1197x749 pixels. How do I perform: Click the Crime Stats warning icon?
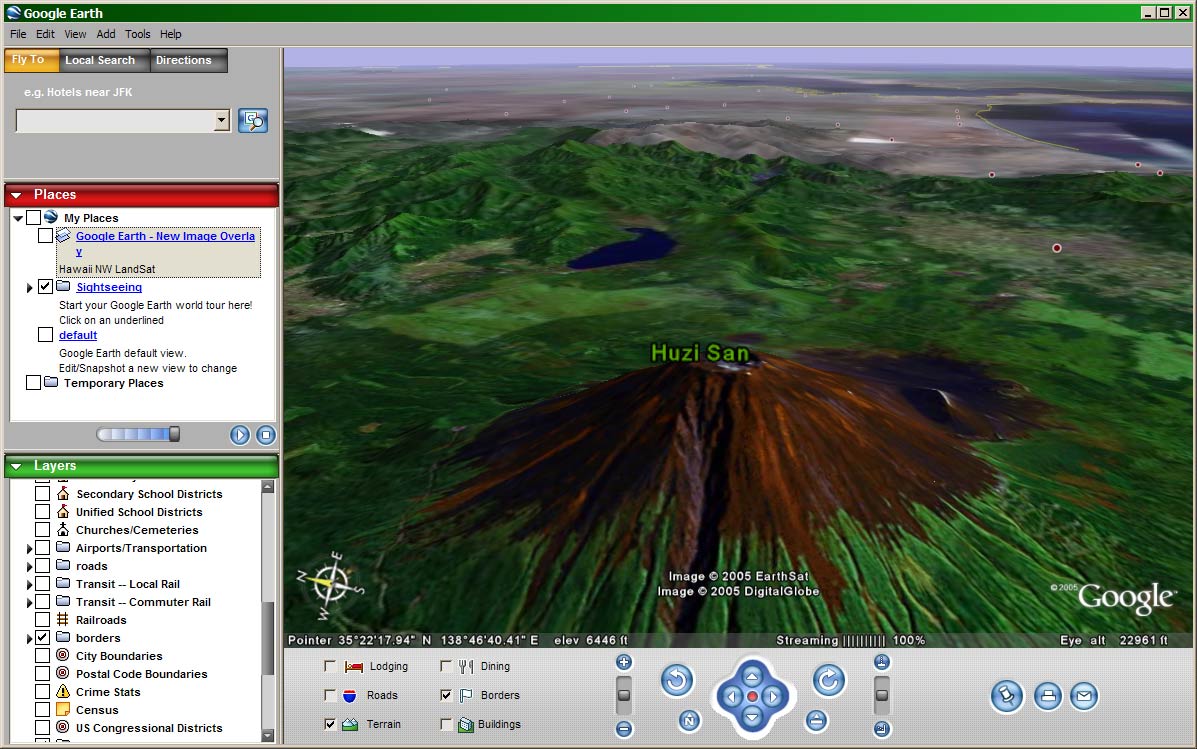pyautogui.click(x=63, y=692)
